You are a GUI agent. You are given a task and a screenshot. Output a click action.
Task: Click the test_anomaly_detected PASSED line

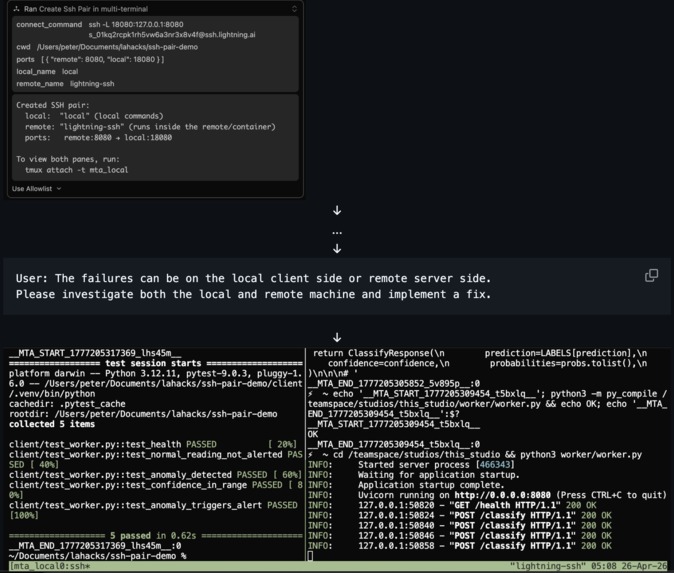155,475
